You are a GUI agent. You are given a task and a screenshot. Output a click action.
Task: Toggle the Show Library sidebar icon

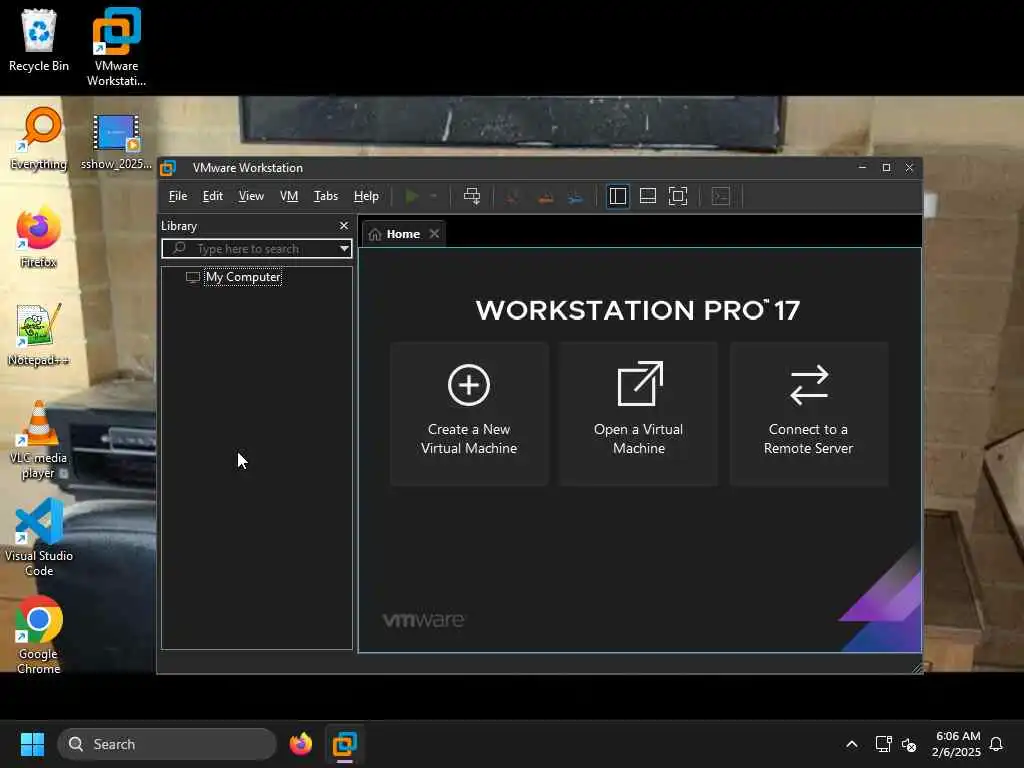pos(617,196)
